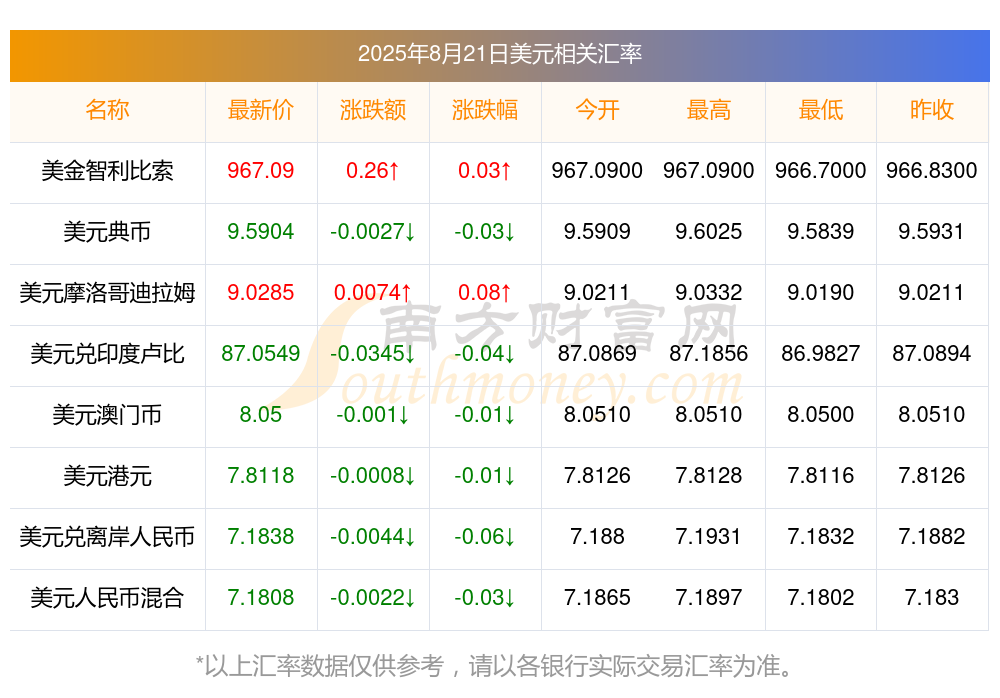
Task: Click the highest value '87.1856'
Action: point(709,353)
